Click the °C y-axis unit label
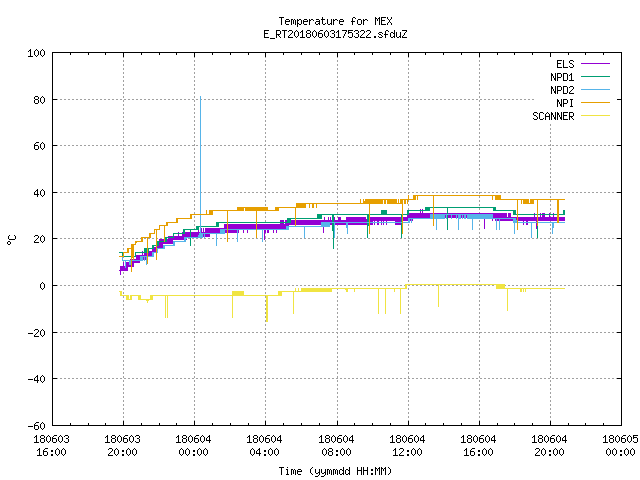The width and height of the screenshot is (640, 480). pos(12,240)
